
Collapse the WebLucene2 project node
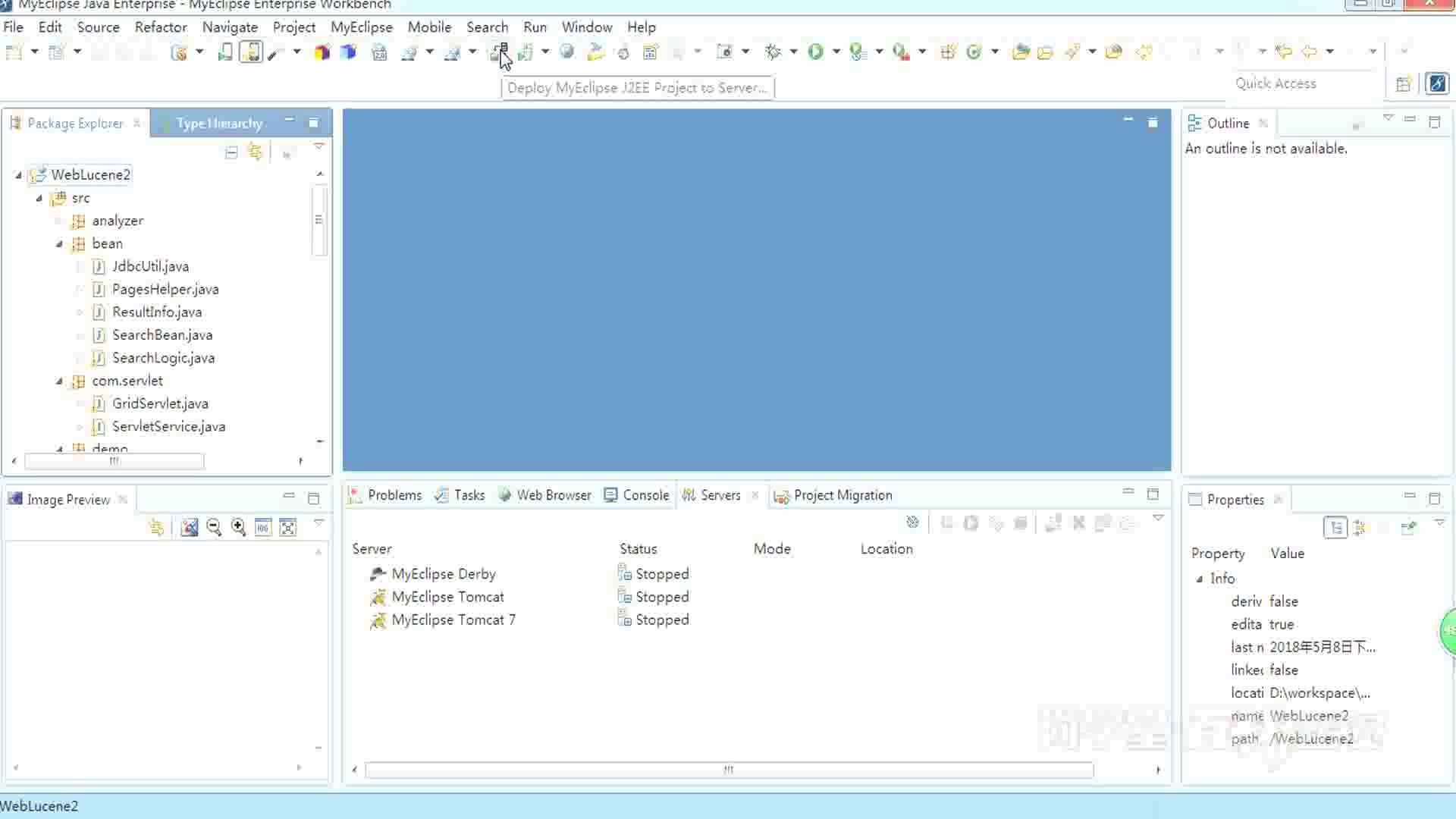[x=19, y=175]
